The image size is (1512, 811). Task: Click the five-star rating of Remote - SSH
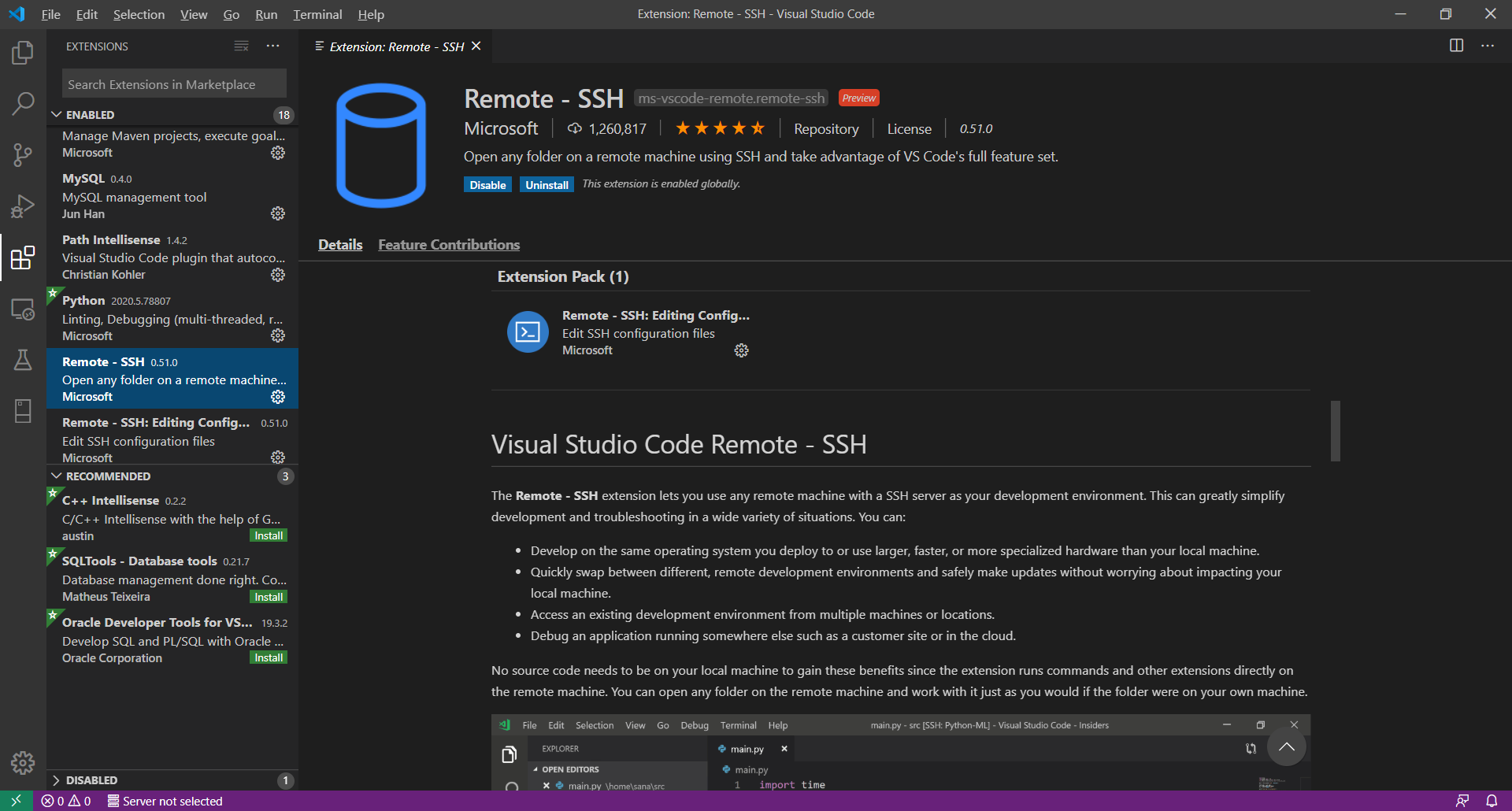point(719,128)
